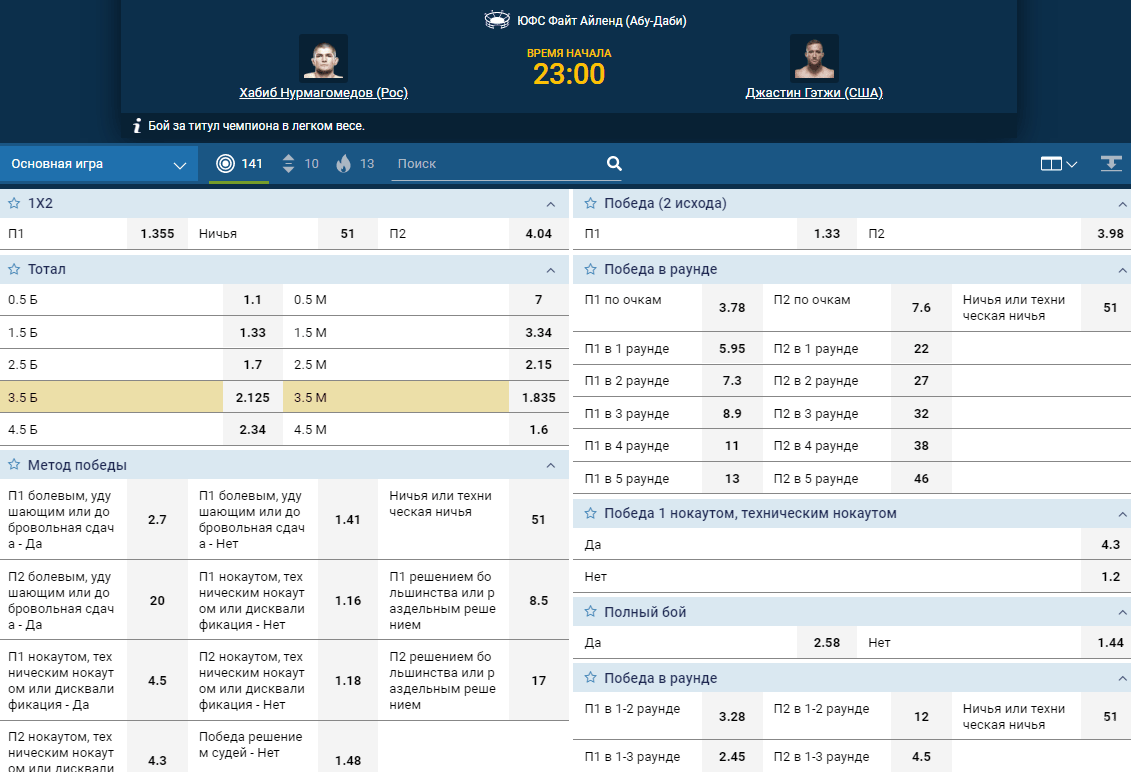Open Джастин Гэтжи (США) fighter link

[x=814, y=92]
